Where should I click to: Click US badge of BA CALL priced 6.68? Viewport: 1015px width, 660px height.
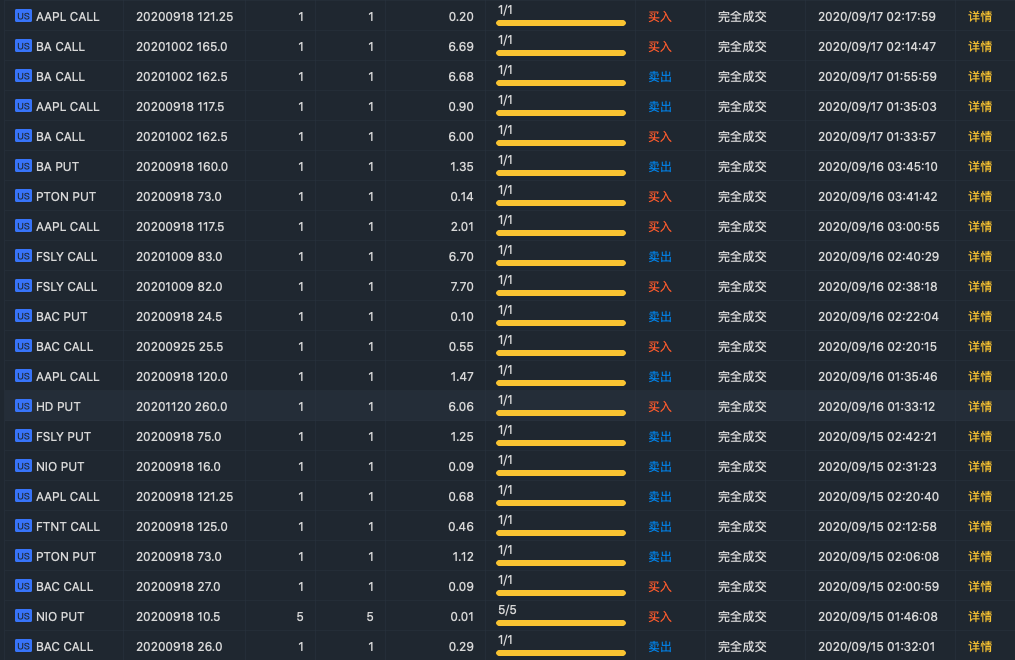pos(23,76)
